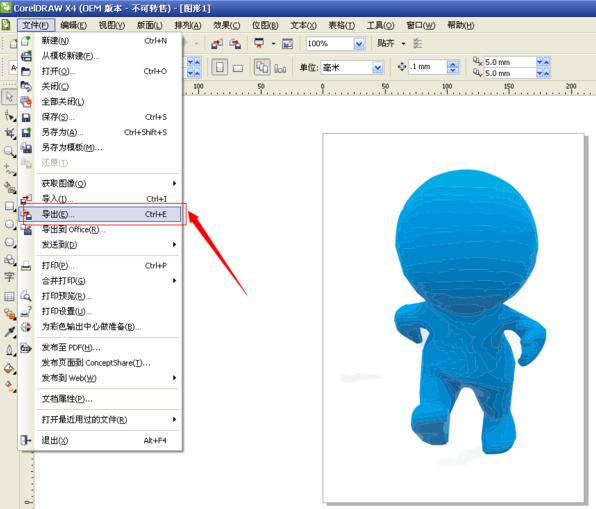Set page orientation to landscape
The width and height of the screenshot is (596, 509).
[238, 68]
